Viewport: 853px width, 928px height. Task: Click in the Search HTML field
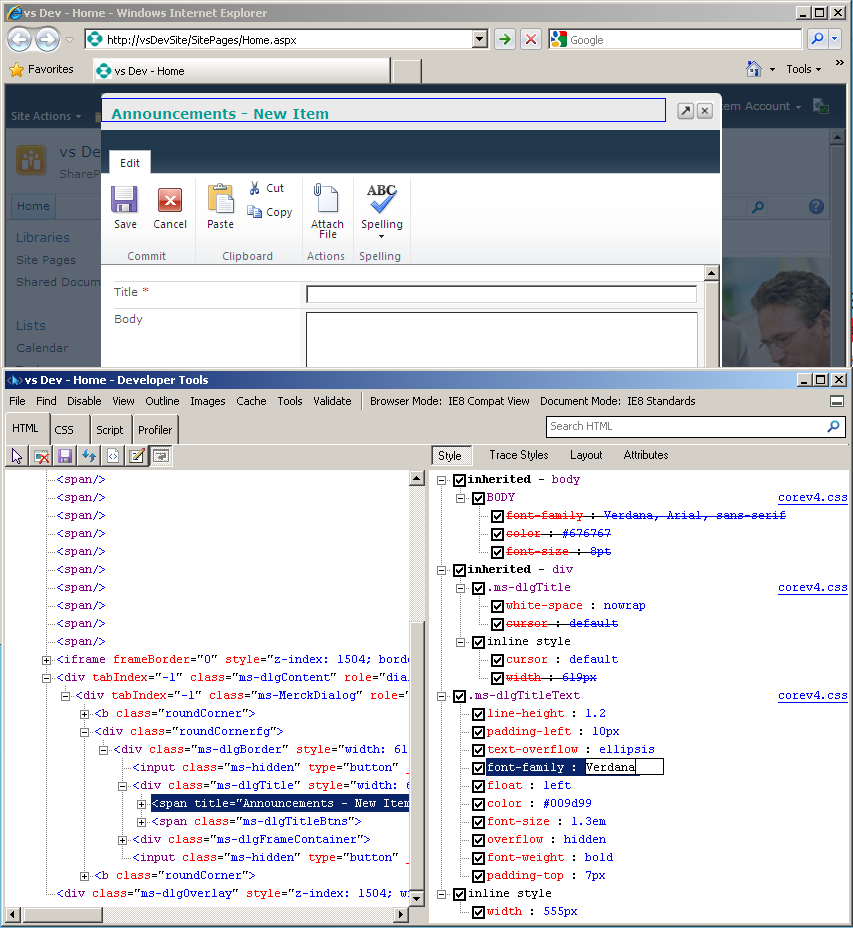(687, 426)
